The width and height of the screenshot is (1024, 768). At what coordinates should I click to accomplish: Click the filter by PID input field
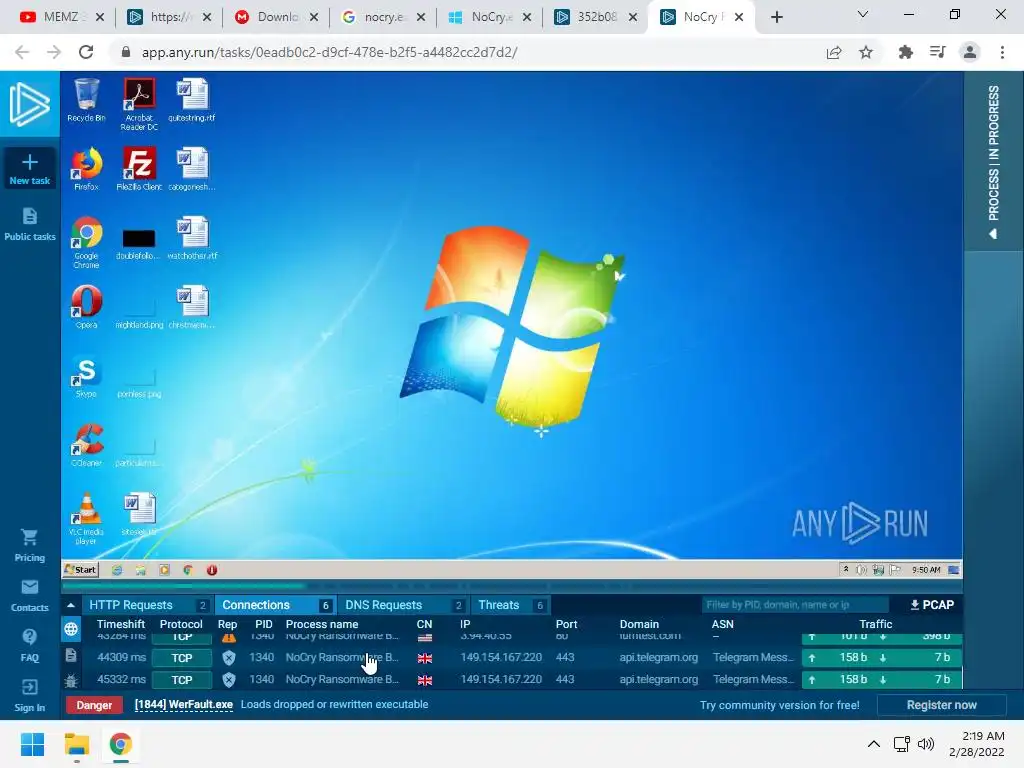click(x=795, y=605)
